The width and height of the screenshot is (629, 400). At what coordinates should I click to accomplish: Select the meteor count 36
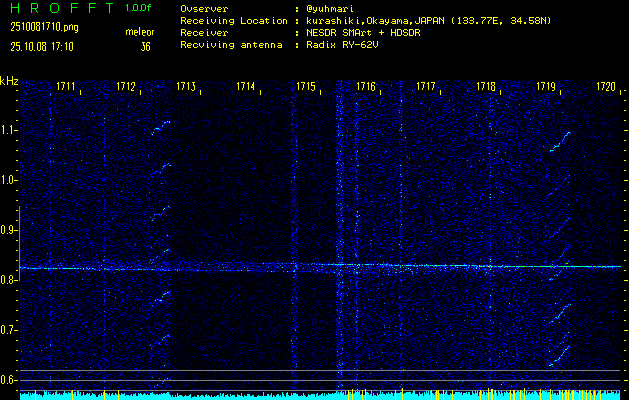point(145,47)
